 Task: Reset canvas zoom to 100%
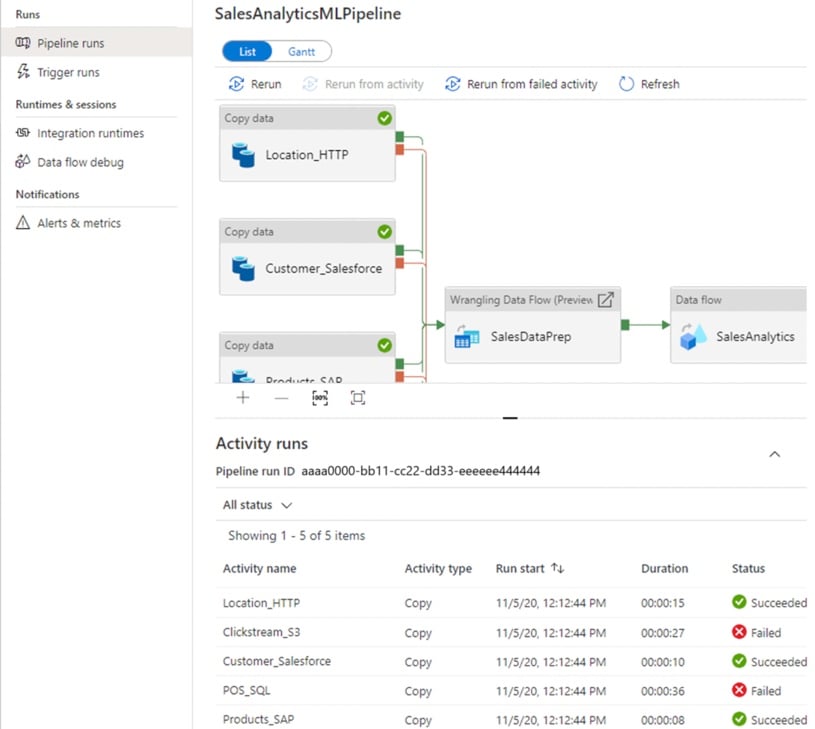click(320, 398)
